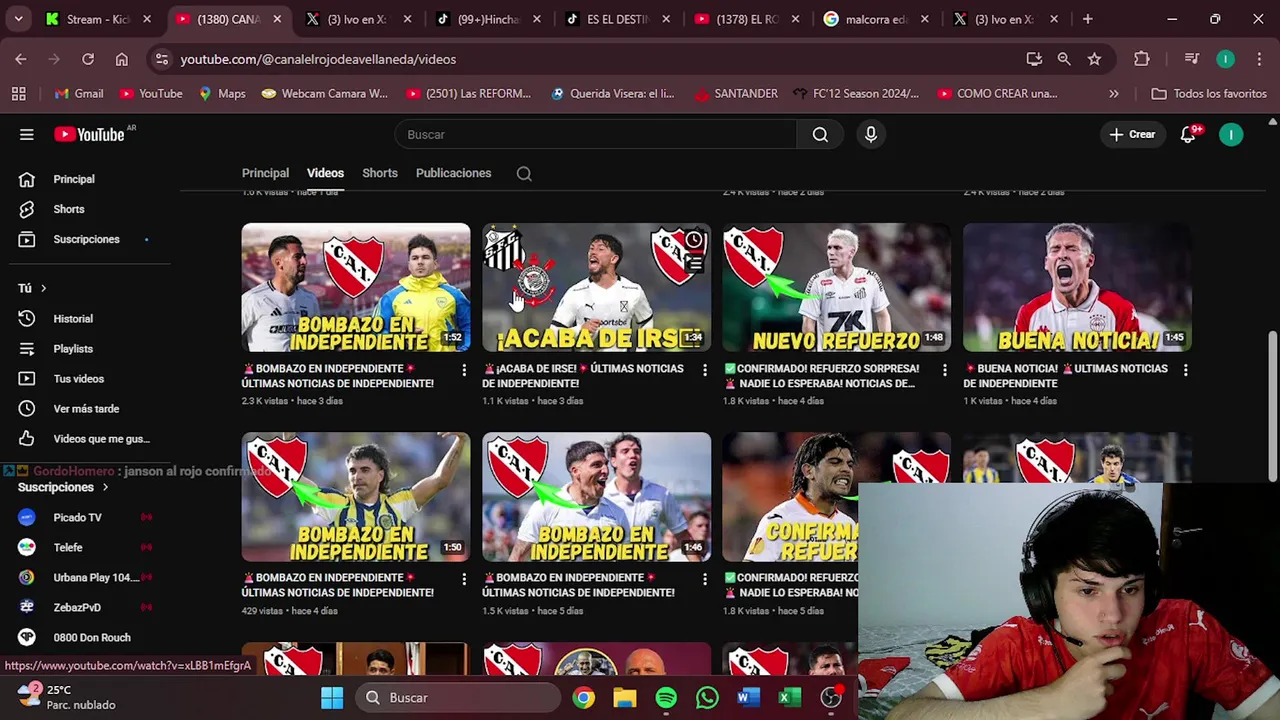Open File Explorer from the taskbar
The width and height of the screenshot is (1280, 720).
tap(625, 698)
